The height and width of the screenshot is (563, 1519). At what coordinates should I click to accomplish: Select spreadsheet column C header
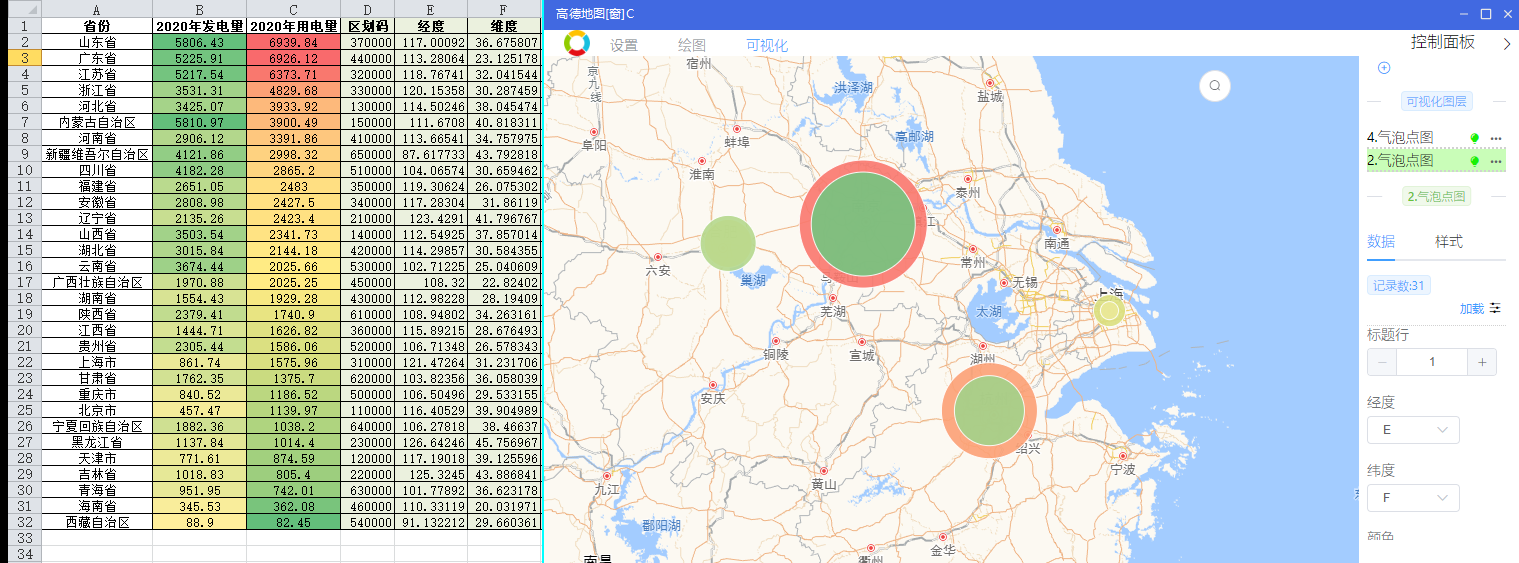click(x=293, y=8)
